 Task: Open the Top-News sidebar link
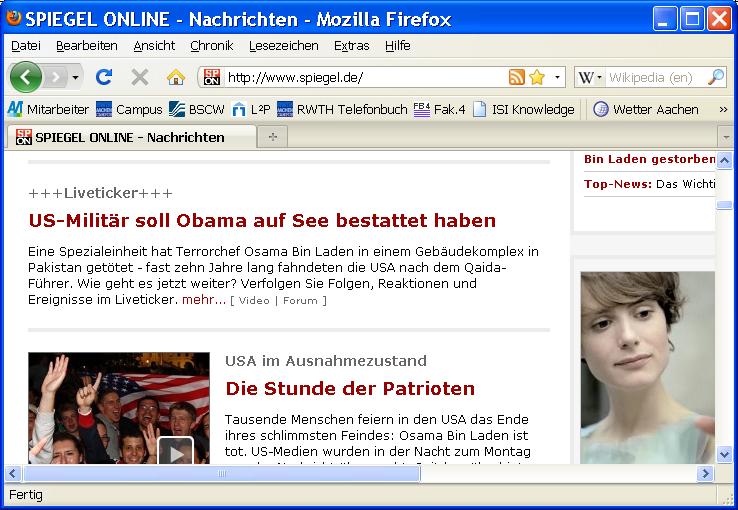pos(650,184)
